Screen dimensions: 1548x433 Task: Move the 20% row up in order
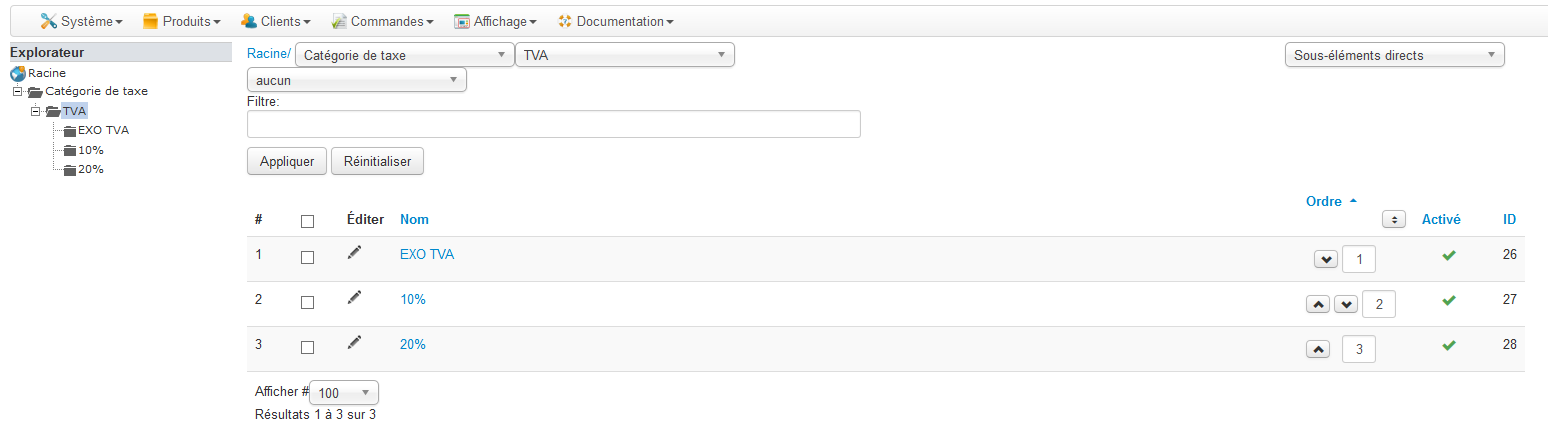1318,349
